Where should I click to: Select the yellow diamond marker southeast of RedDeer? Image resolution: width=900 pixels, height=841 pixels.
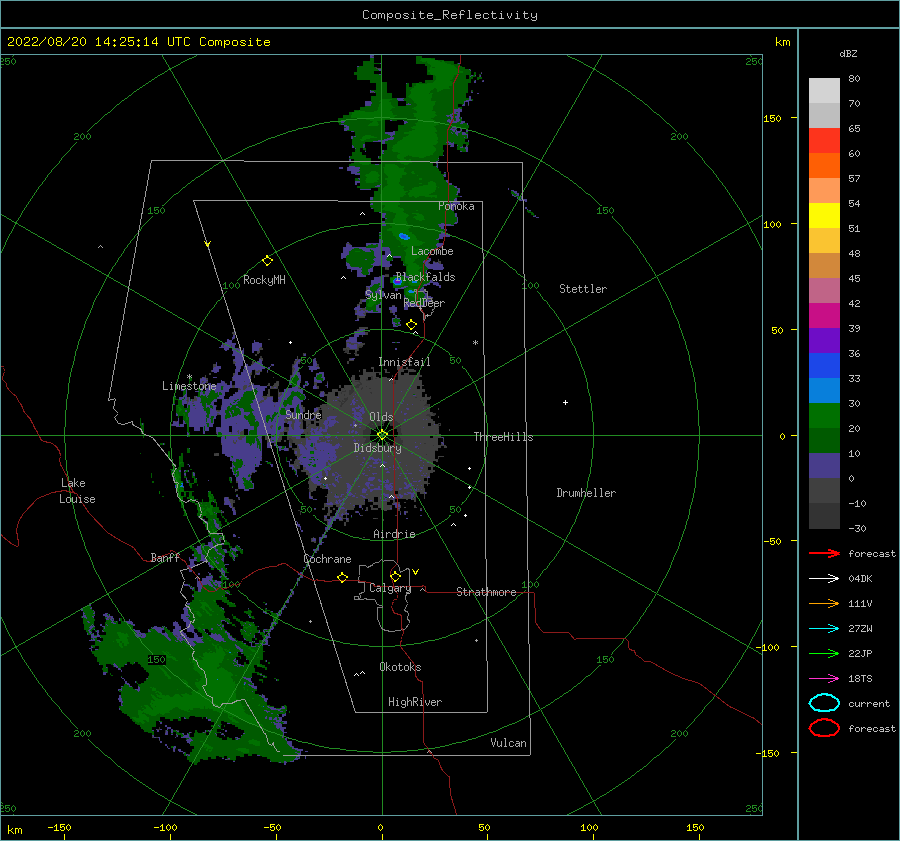(x=411, y=325)
